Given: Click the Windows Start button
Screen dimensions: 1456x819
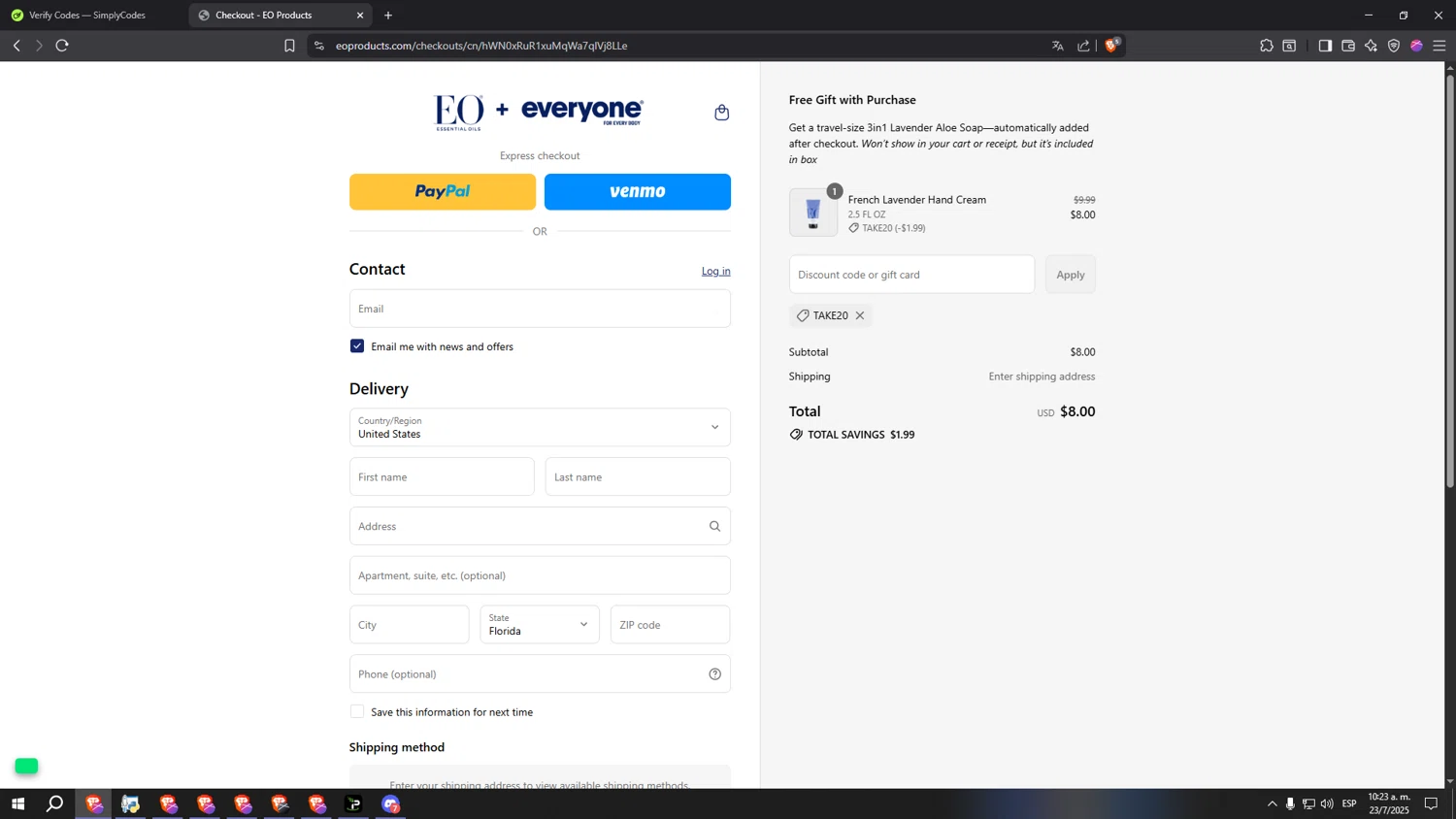Looking at the screenshot, I should pyautogui.click(x=17, y=803).
